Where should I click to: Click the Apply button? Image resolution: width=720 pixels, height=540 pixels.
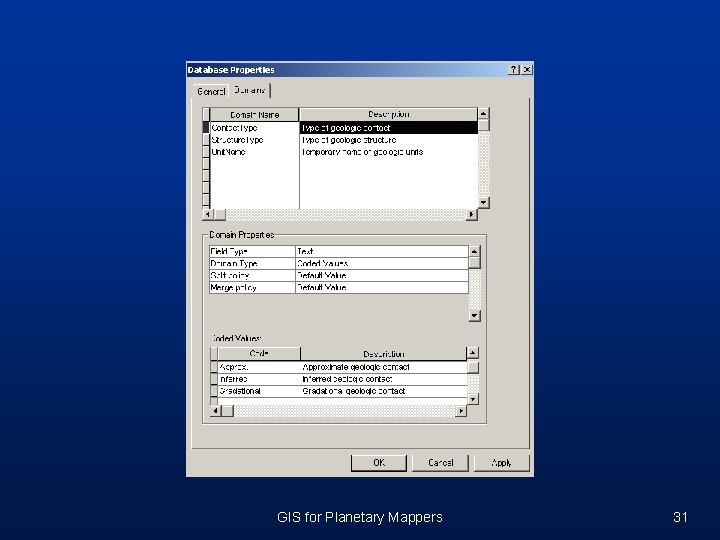[501, 463]
